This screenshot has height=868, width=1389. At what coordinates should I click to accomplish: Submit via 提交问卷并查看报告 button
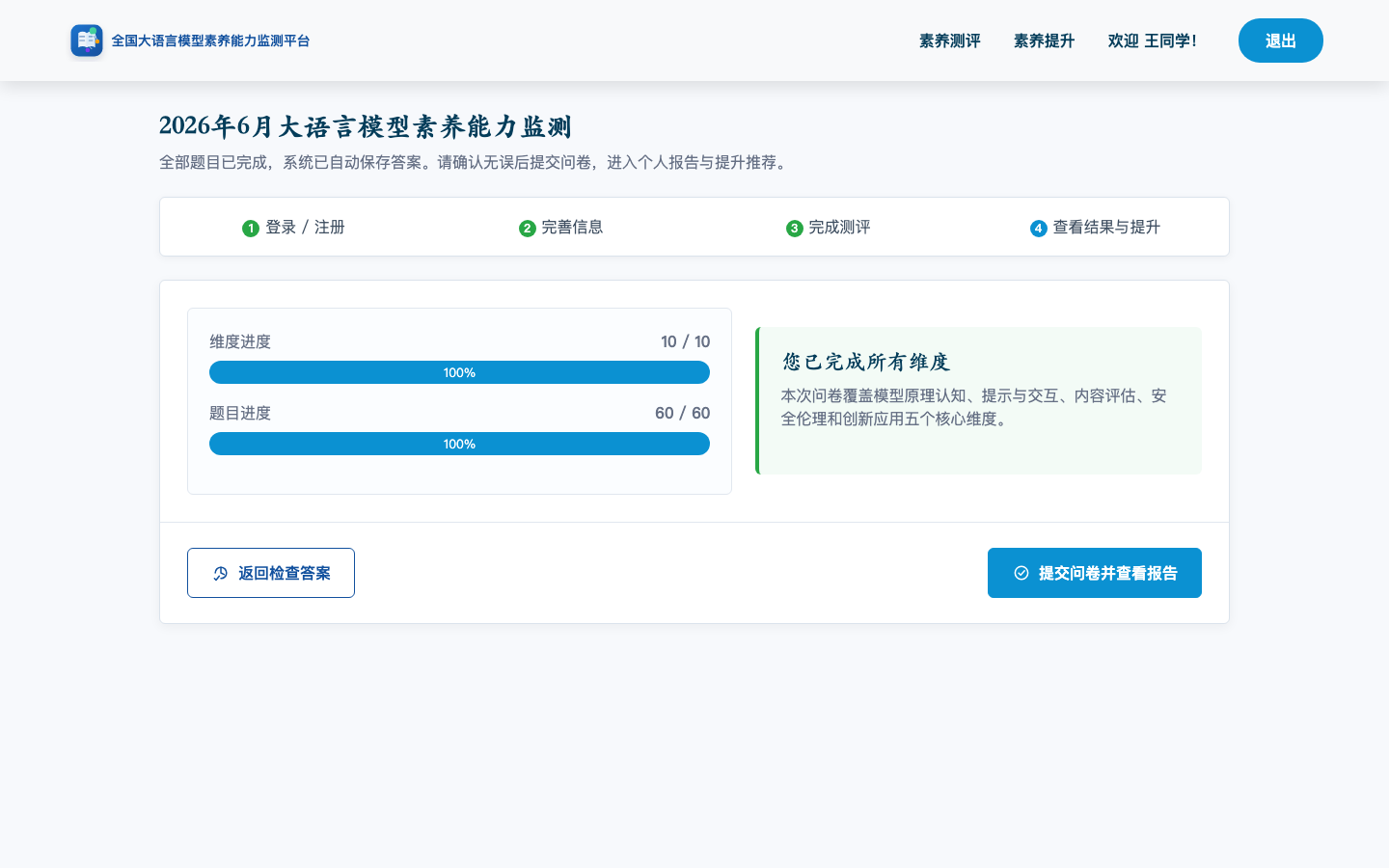pyautogui.click(x=1095, y=573)
